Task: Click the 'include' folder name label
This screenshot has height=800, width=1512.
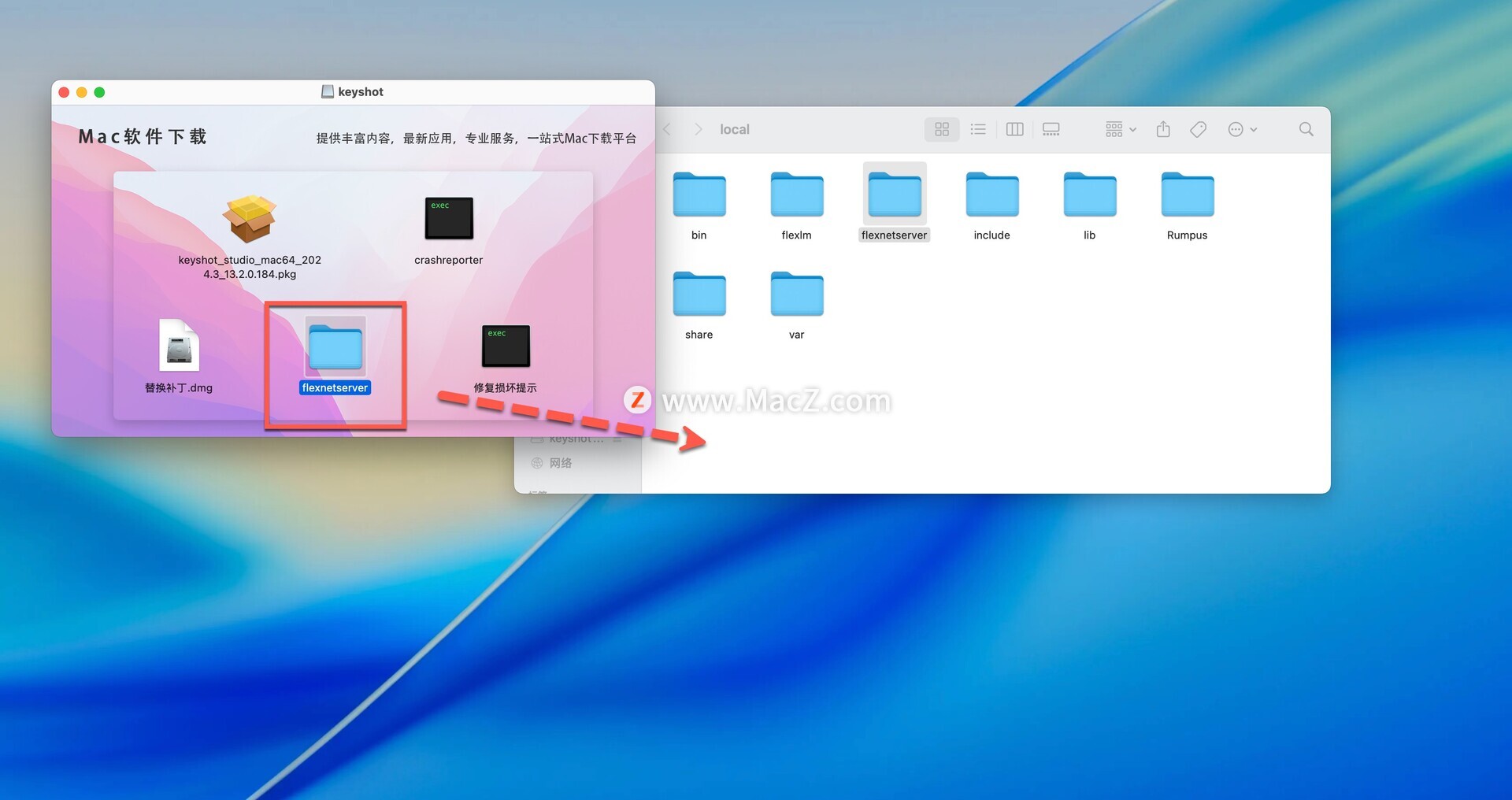Action: 992,235
